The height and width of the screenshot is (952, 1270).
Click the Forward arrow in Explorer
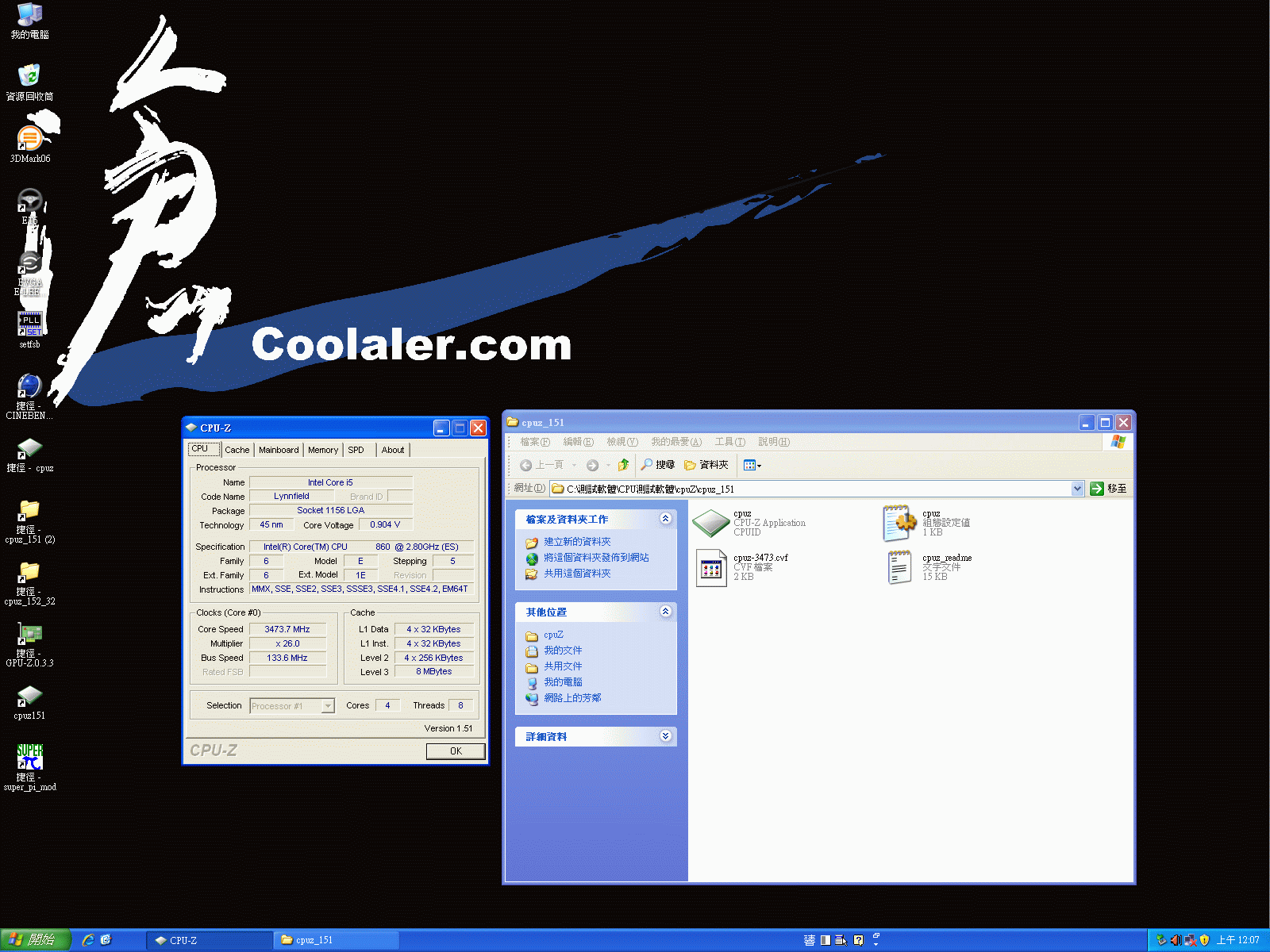pyautogui.click(x=592, y=465)
